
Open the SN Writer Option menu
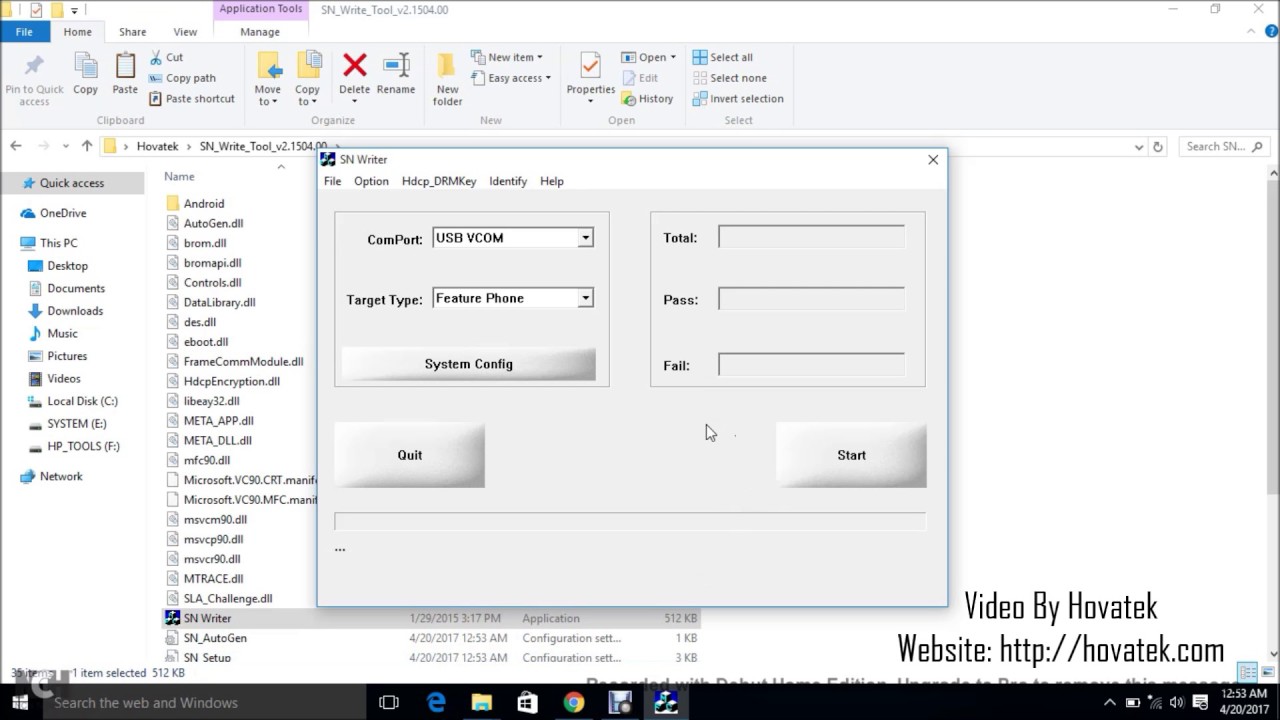coord(370,181)
